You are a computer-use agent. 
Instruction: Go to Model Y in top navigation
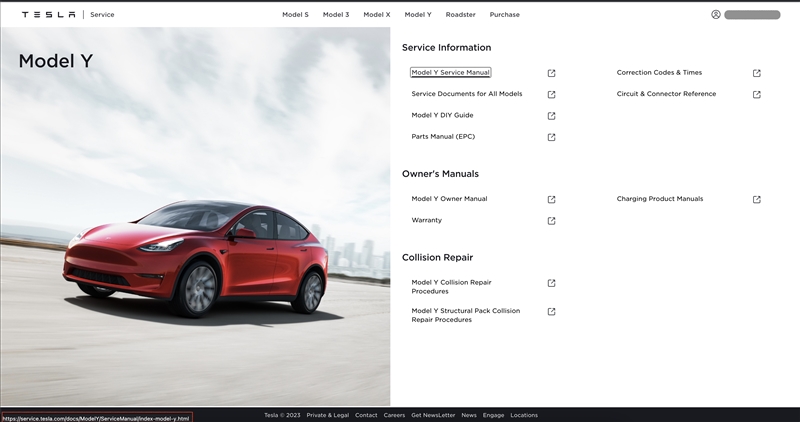pyautogui.click(x=418, y=15)
